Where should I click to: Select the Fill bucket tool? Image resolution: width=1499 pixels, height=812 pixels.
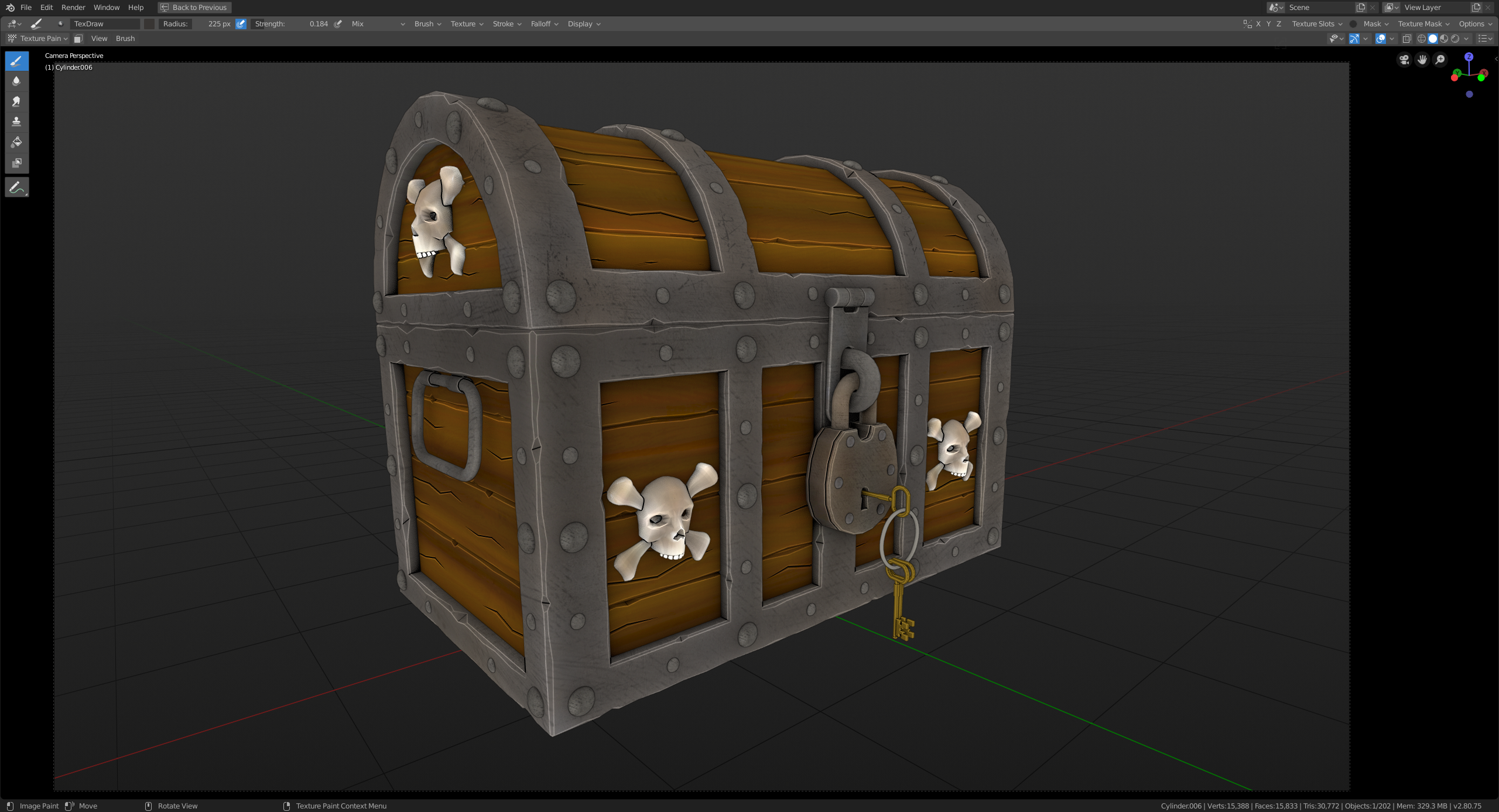pos(16,142)
